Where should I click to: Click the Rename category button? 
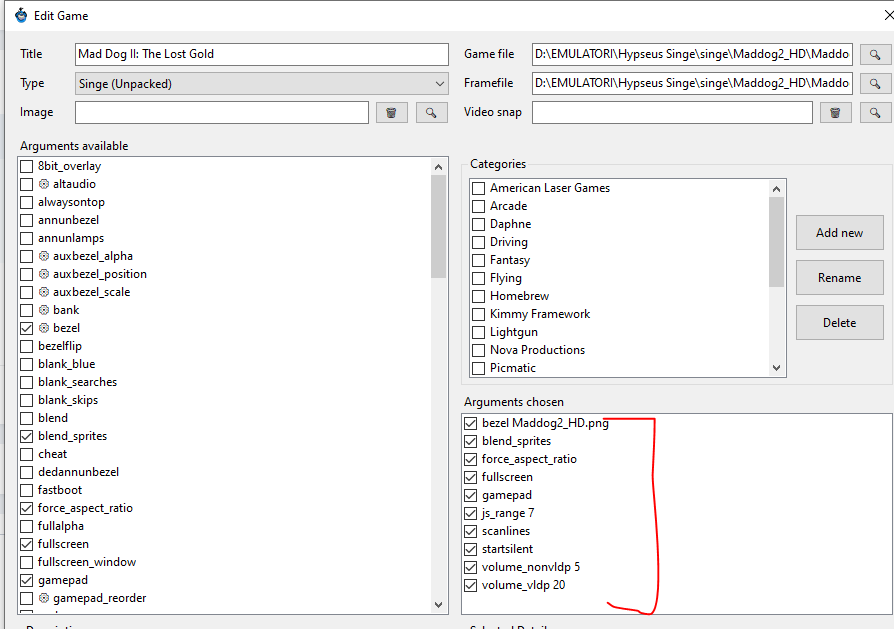[x=839, y=278]
